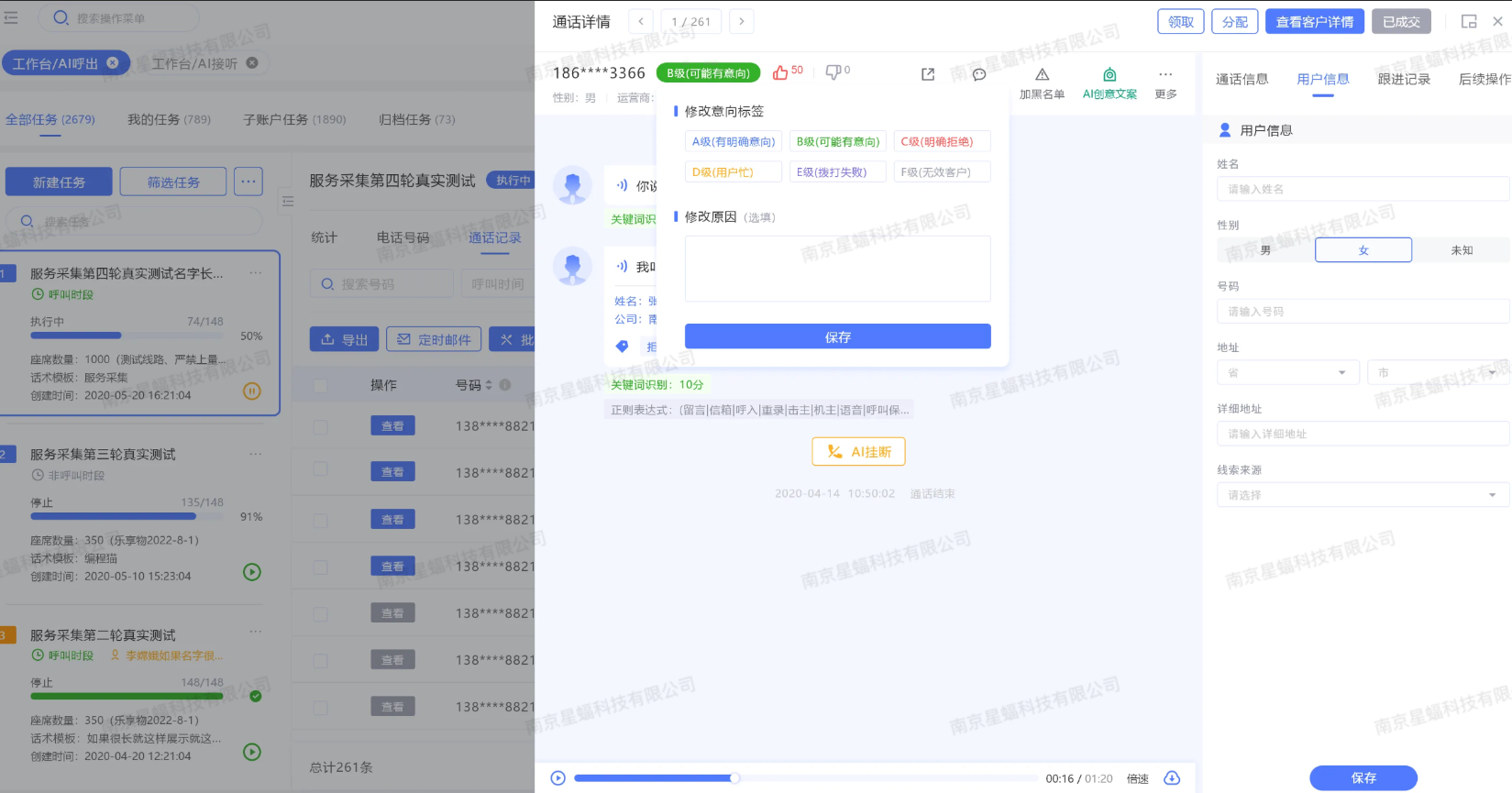Click the audio progress slider handle
This screenshot has height=793, width=1512.
coord(734,778)
